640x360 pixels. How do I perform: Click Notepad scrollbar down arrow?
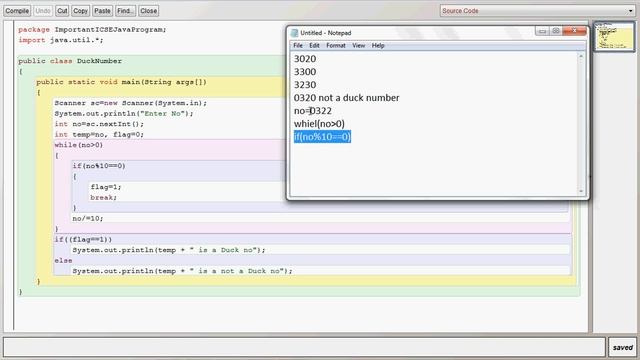[x=581, y=191]
